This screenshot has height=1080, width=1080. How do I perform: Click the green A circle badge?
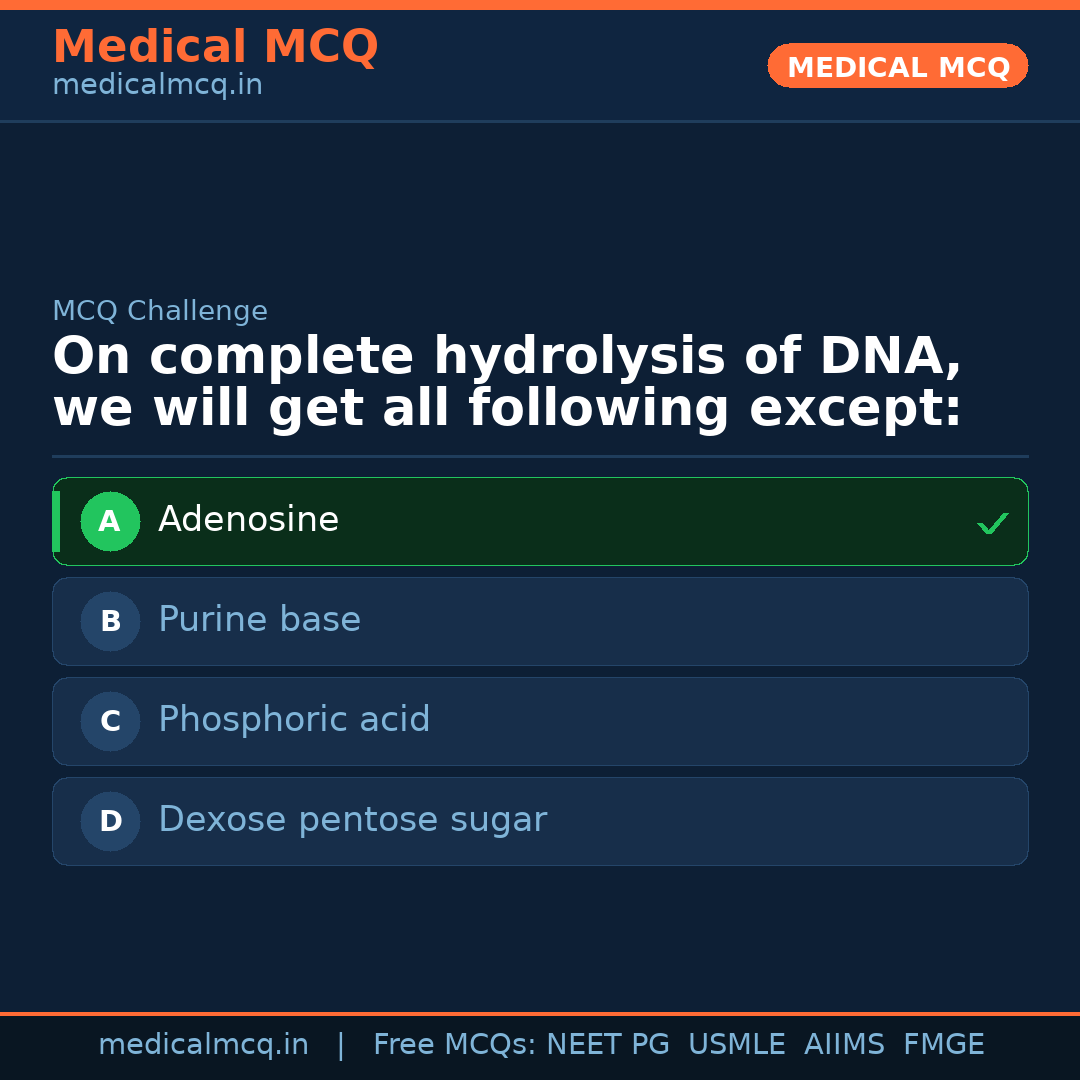[110, 521]
